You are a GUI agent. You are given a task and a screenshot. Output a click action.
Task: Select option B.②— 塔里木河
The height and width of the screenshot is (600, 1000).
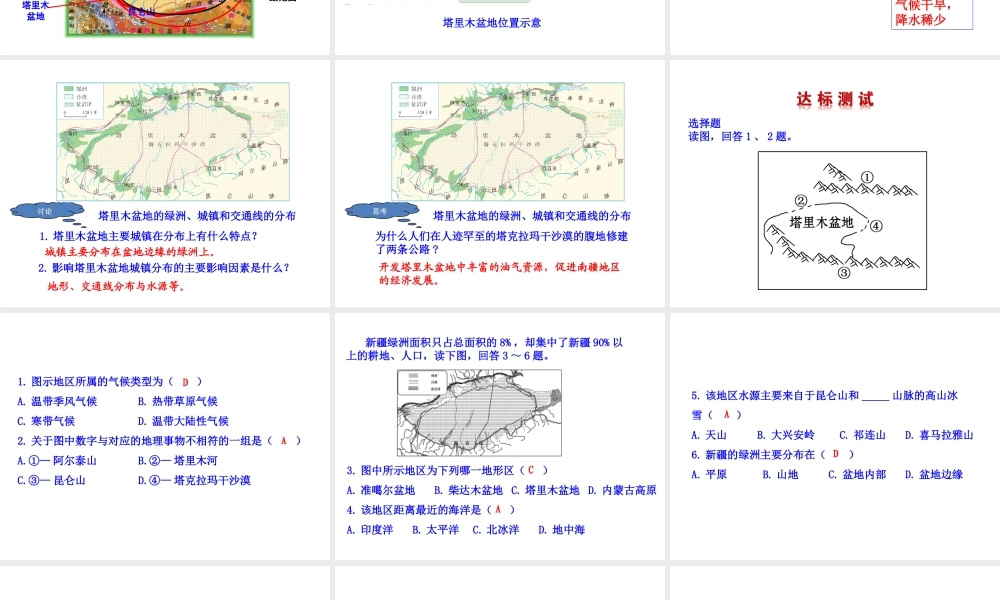178,461
